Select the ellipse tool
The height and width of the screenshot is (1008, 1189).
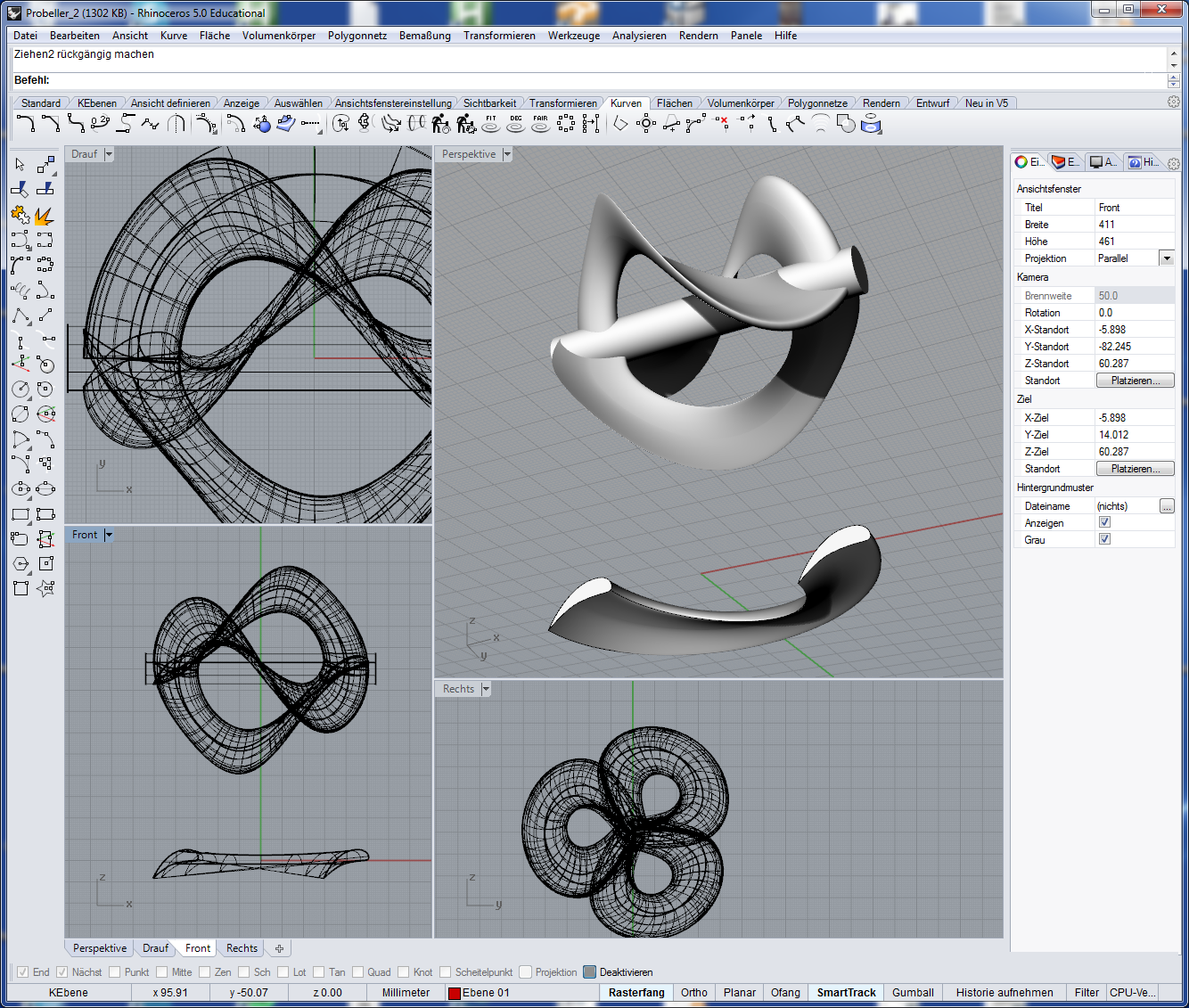(20, 489)
